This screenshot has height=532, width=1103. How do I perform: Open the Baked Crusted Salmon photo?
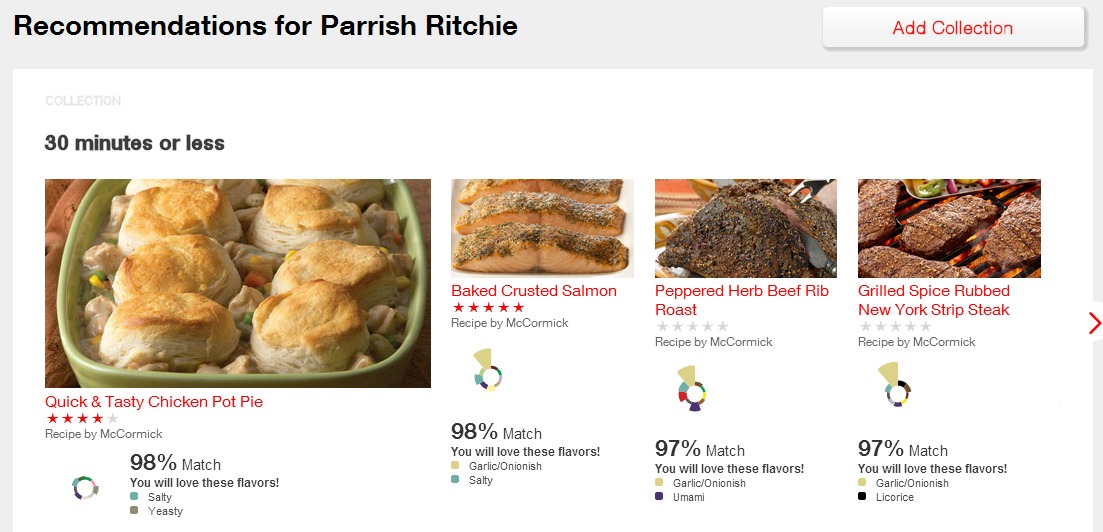(542, 228)
